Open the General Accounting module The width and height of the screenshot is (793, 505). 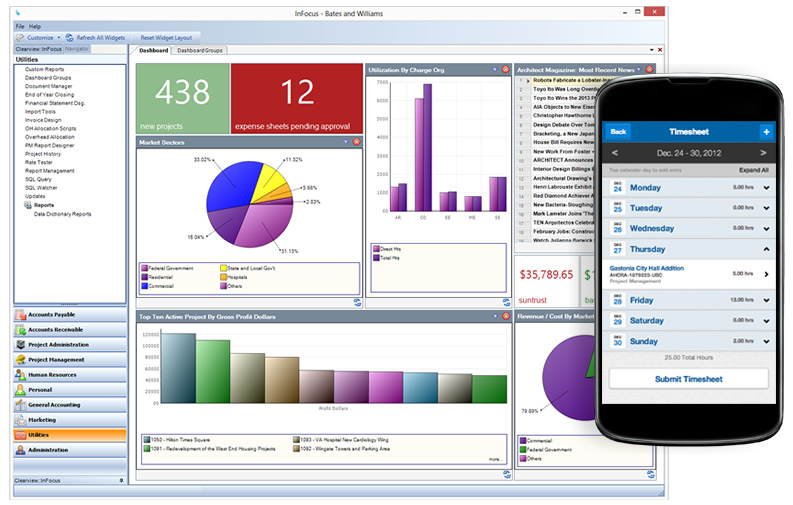coord(70,405)
